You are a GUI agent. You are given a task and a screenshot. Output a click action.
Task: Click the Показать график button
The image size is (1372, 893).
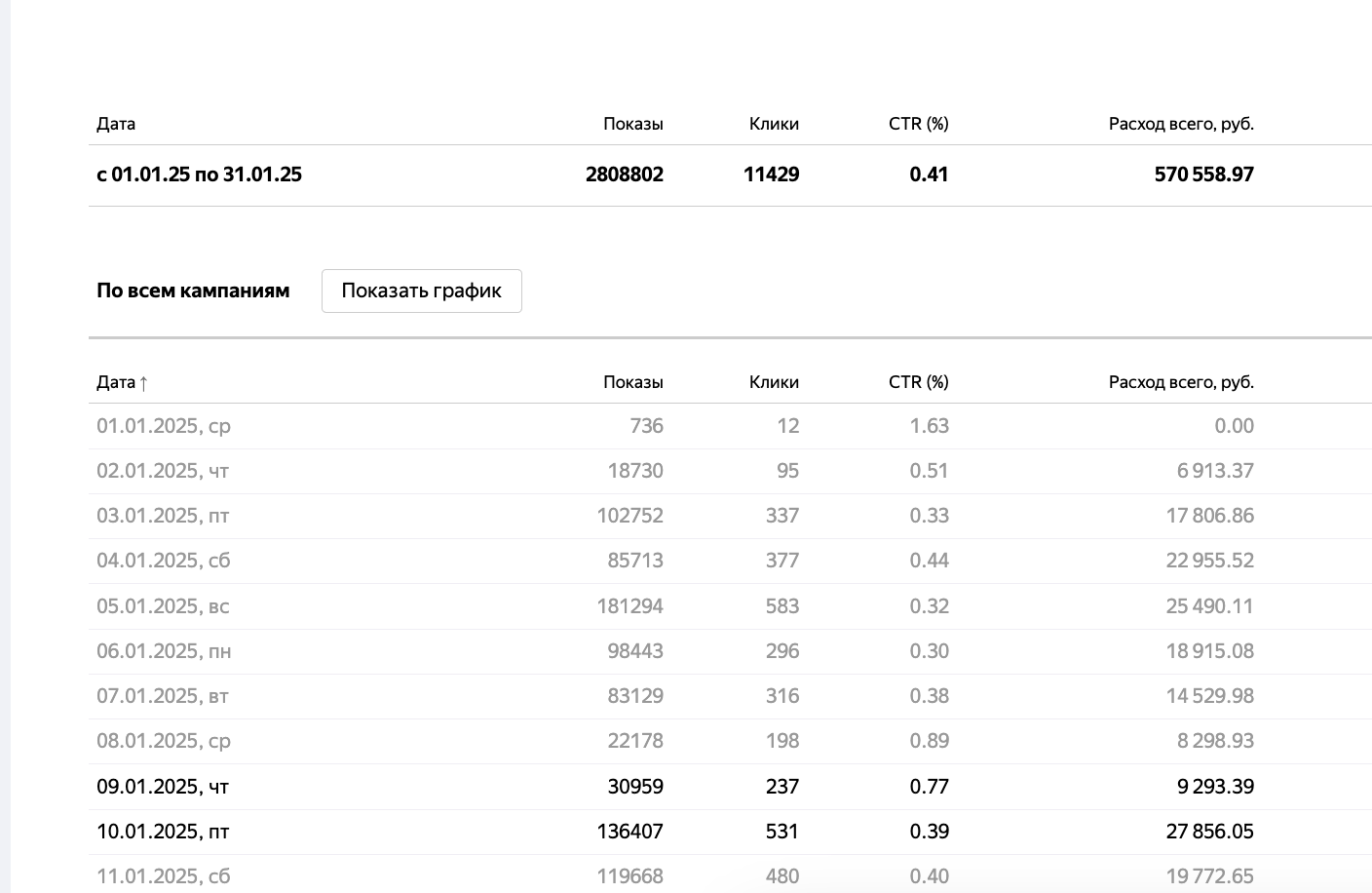tap(421, 291)
